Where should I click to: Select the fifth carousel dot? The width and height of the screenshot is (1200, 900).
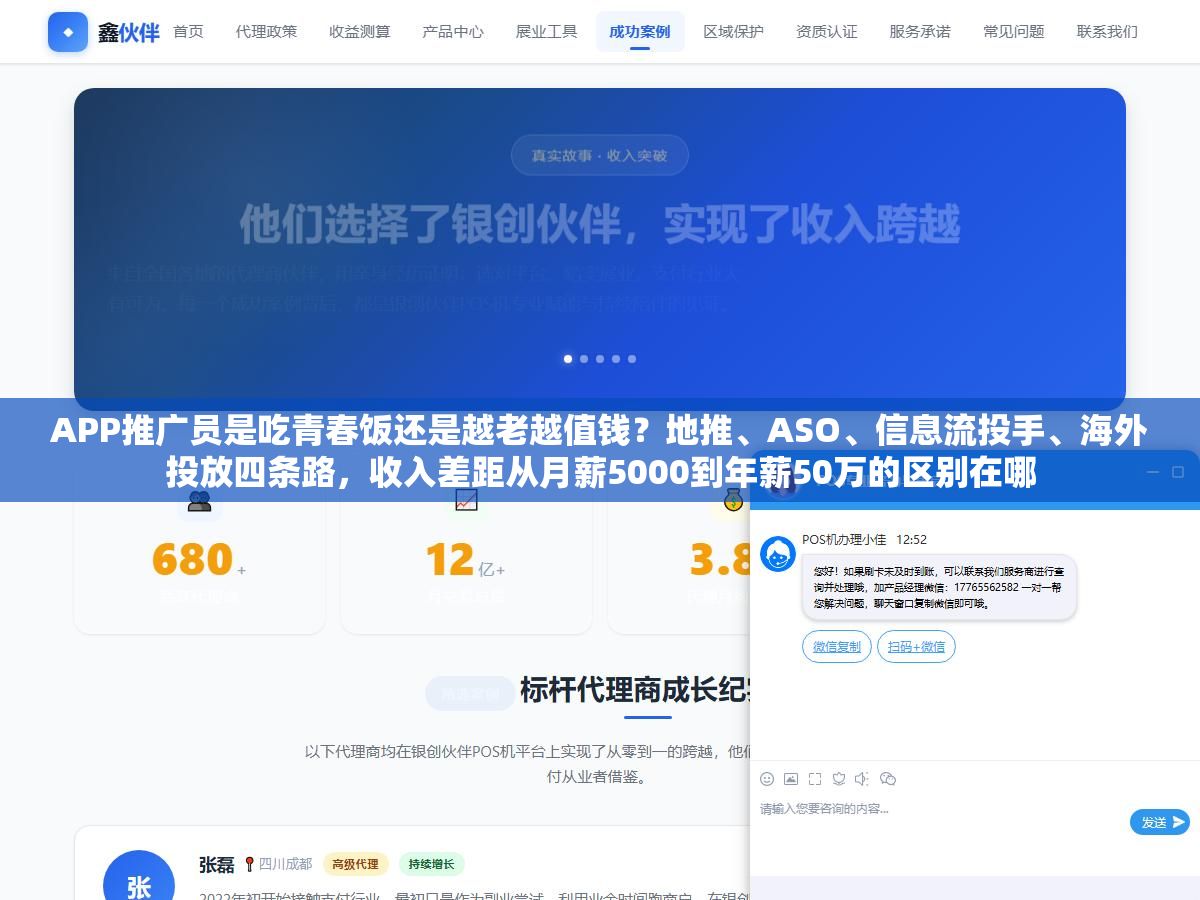[632, 358]
